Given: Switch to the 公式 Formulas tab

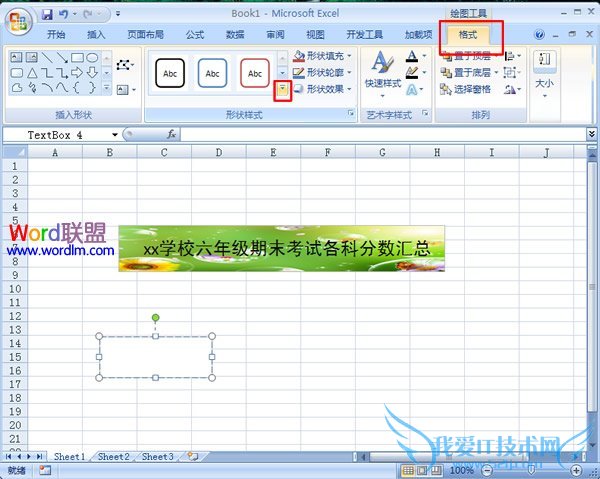Looking at the screenshot, I should click(195, 35).
